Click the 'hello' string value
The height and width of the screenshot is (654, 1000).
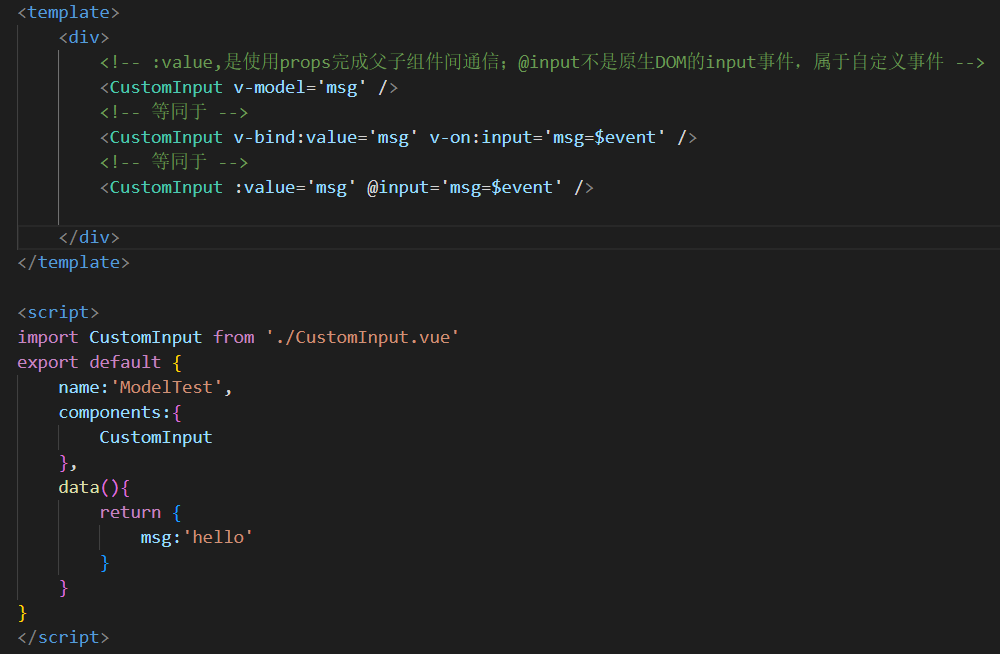click(x=218, y=538)
